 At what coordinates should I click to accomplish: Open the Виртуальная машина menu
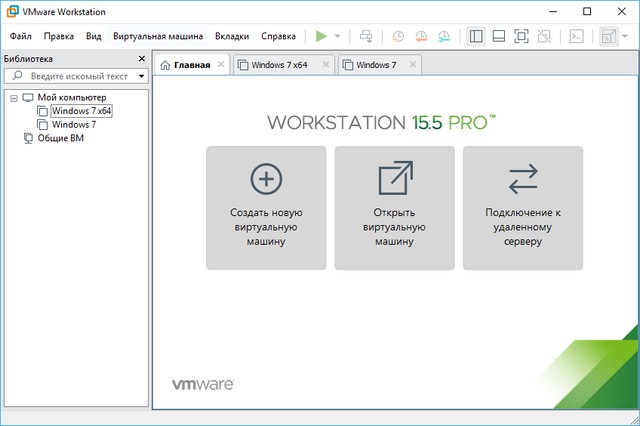coord(158,36)
